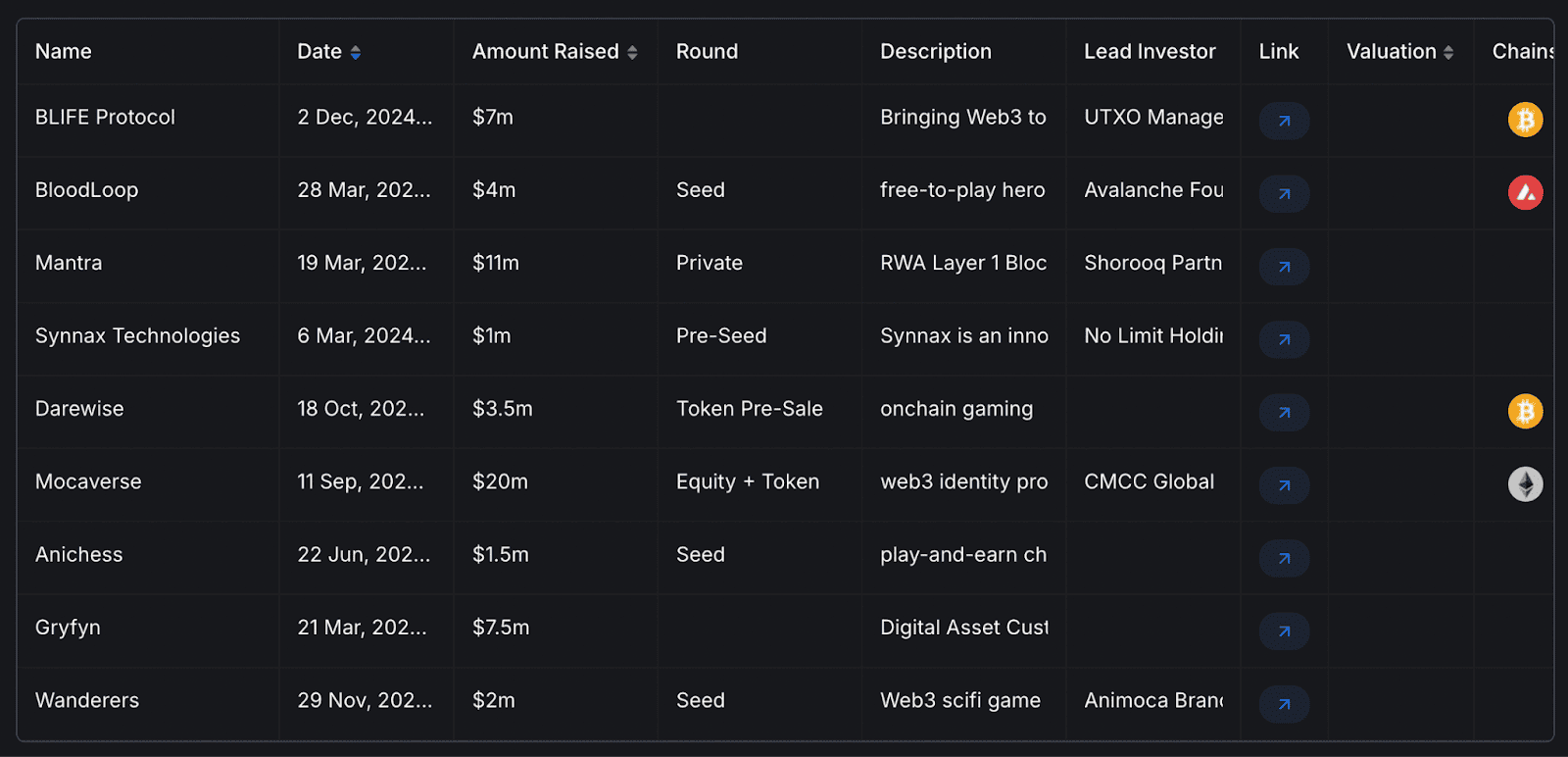Open the external link for Mantra

pos(1283,267)
